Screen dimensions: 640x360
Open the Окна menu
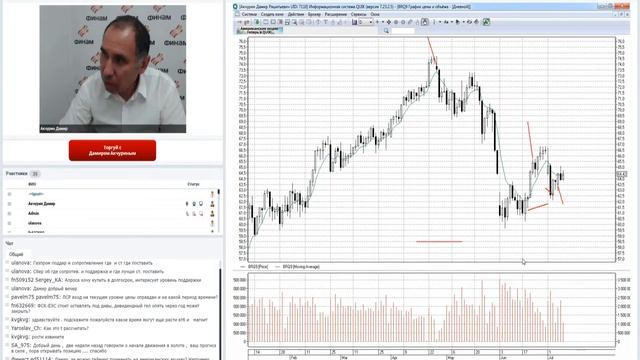375,14
